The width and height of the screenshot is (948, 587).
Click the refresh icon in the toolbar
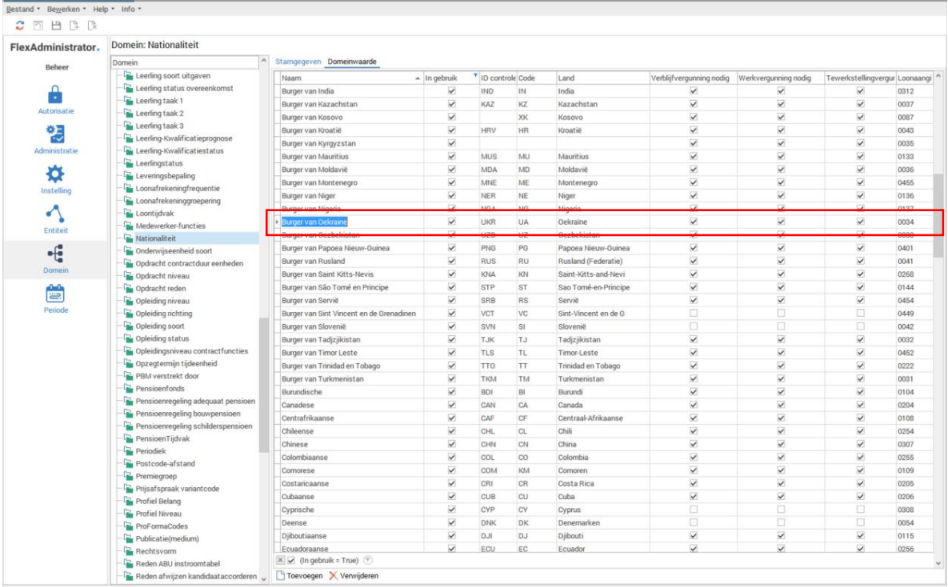(20, 25)
